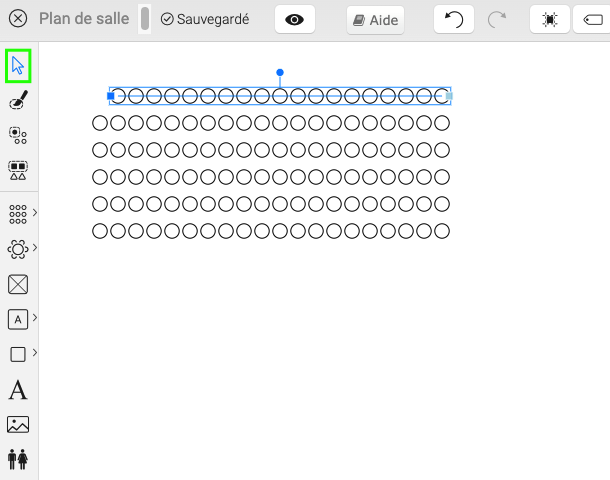
Task: Toggle preview mode with eye icon
Action: (294, 19)
